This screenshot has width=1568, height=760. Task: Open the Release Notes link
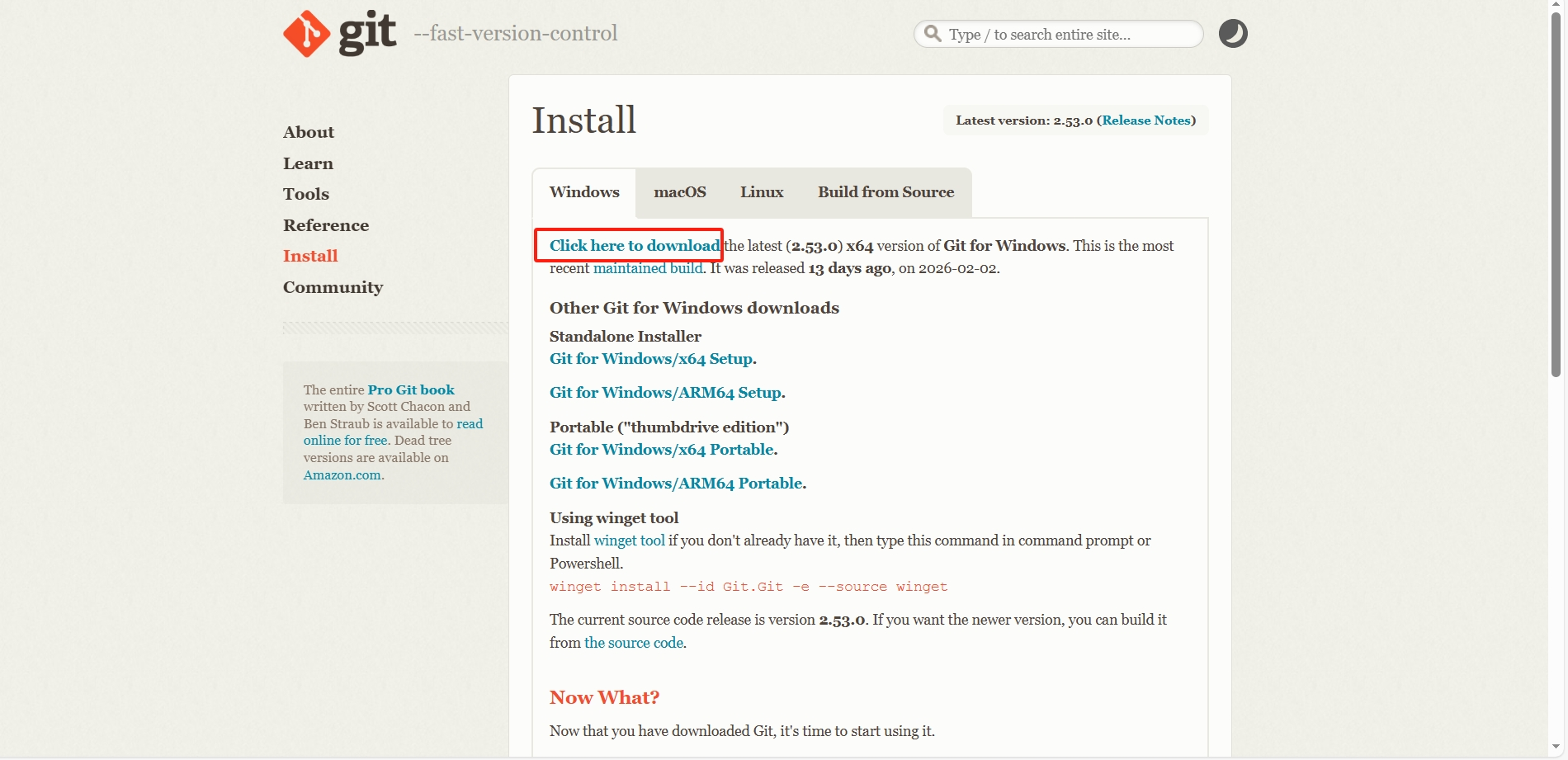[1146, 120]
